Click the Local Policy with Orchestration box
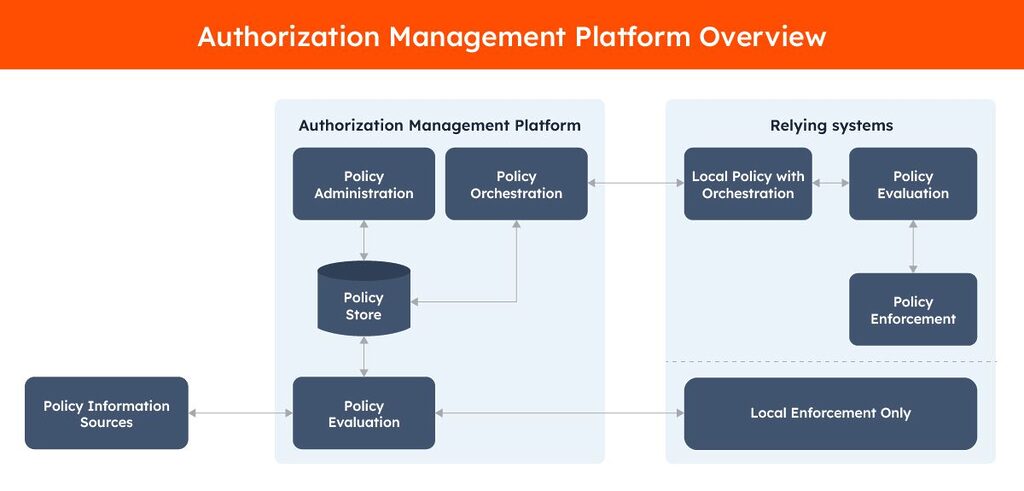 click(747, 184)
